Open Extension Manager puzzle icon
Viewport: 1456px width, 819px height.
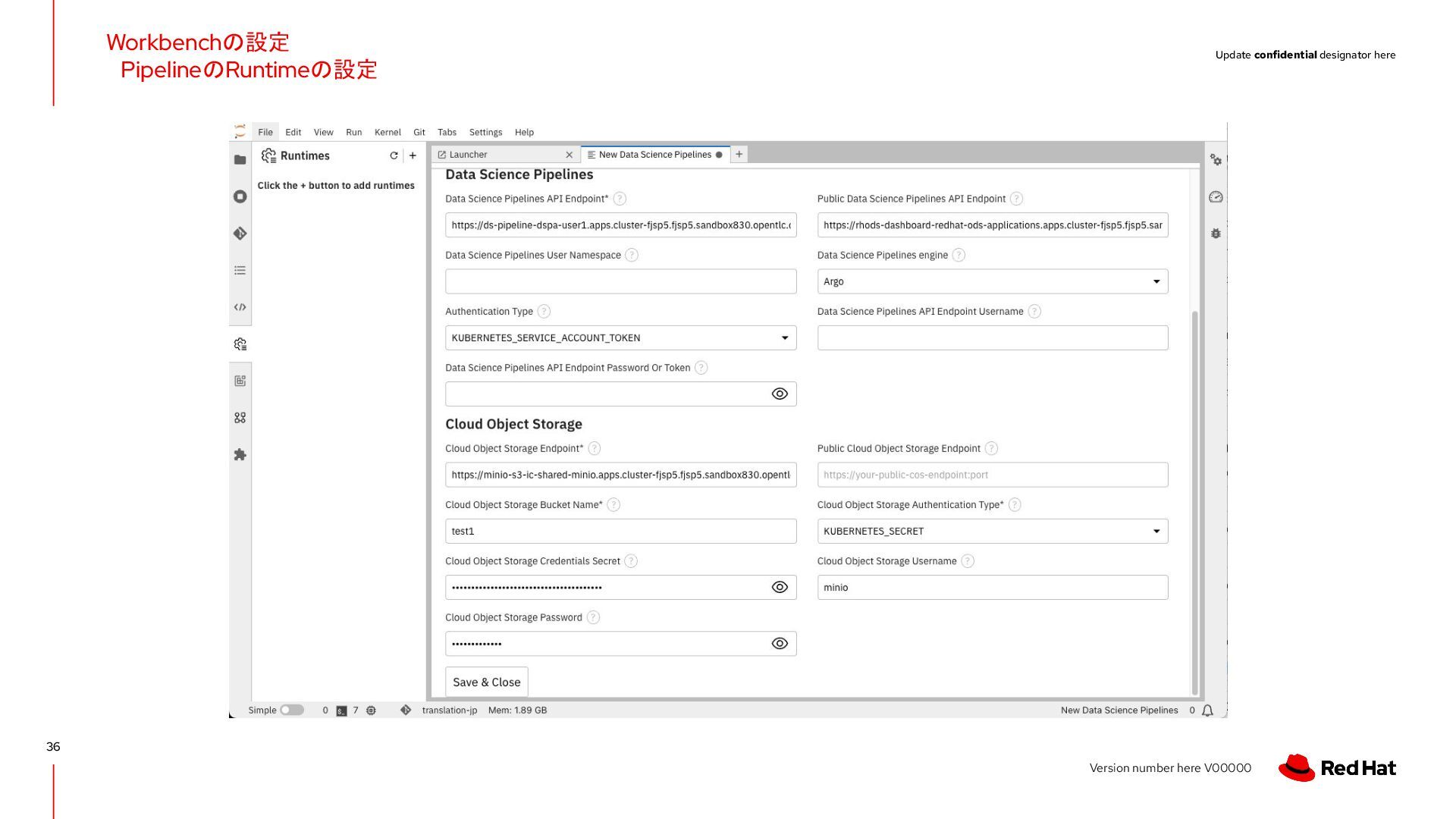(240, 455)
